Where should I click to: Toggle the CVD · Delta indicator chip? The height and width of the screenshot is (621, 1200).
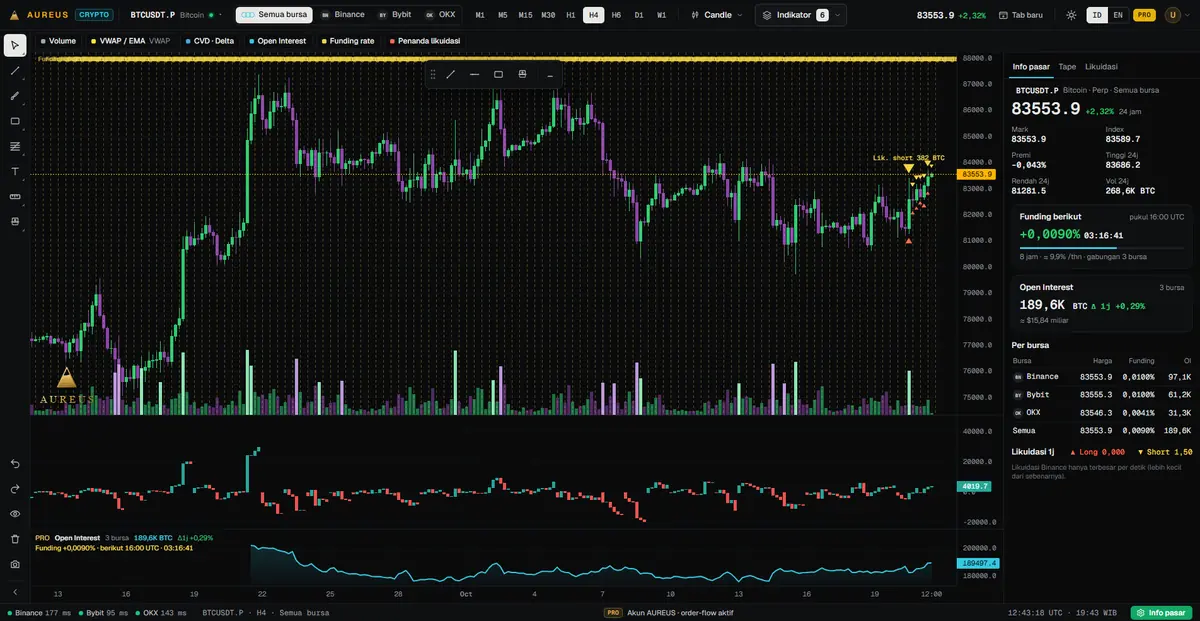[209, 41]
